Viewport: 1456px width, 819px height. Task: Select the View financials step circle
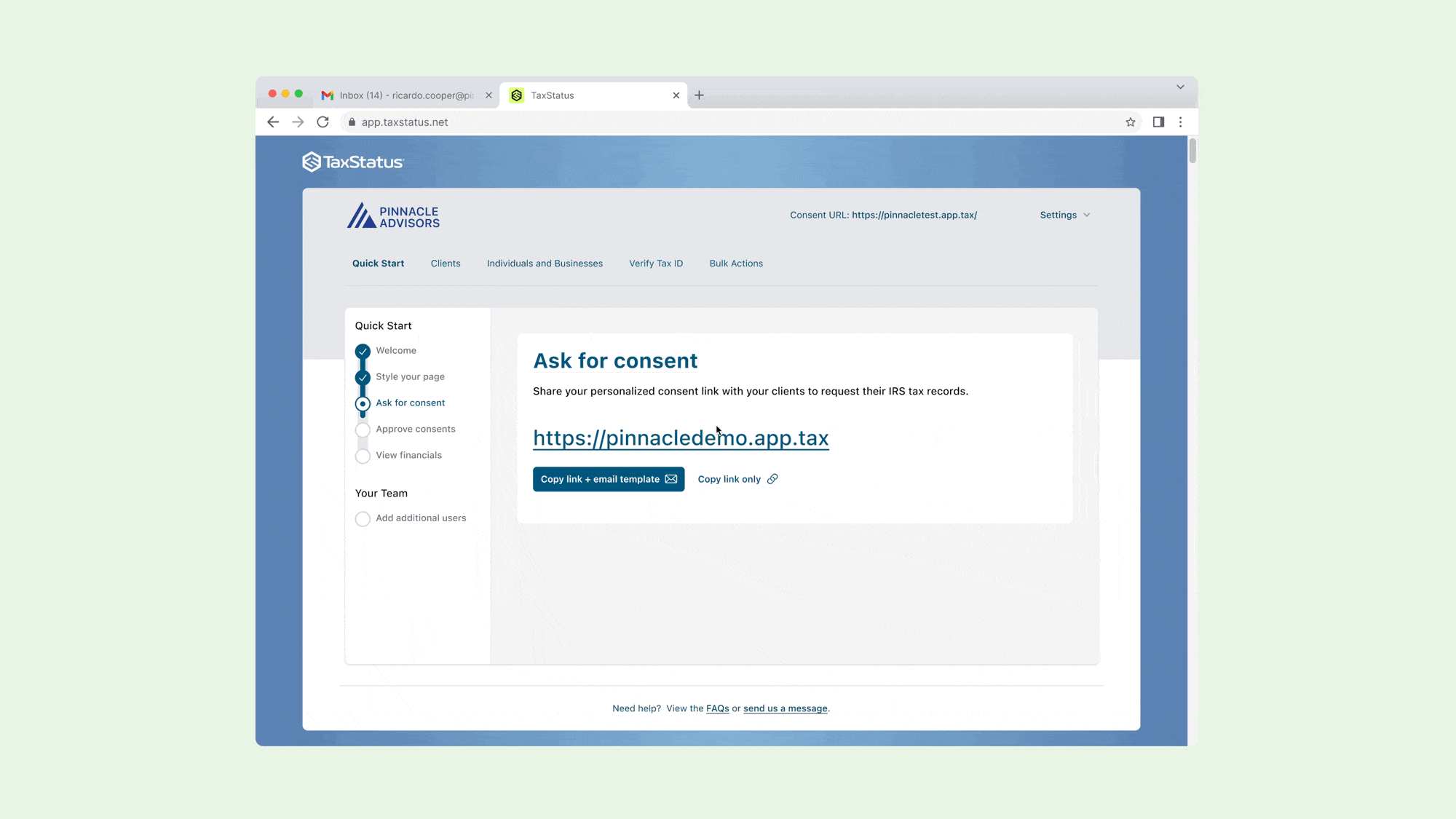pos(363,456)
